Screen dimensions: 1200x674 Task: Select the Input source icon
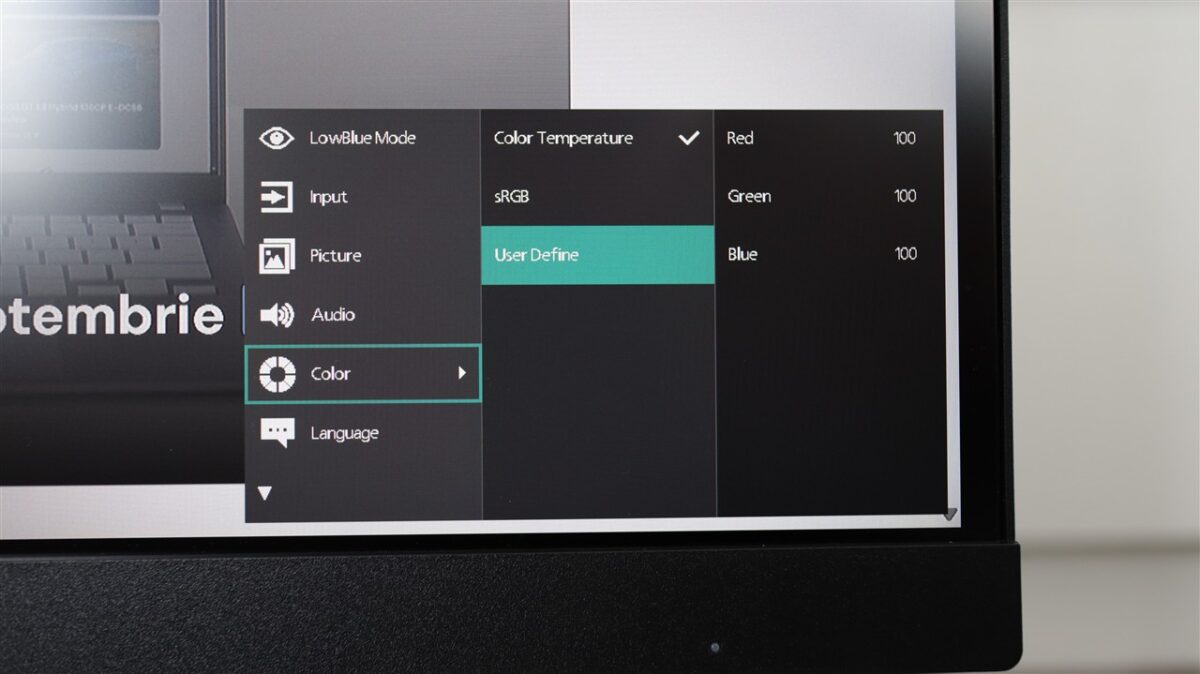pyautogui.click(x=276, y=197)
